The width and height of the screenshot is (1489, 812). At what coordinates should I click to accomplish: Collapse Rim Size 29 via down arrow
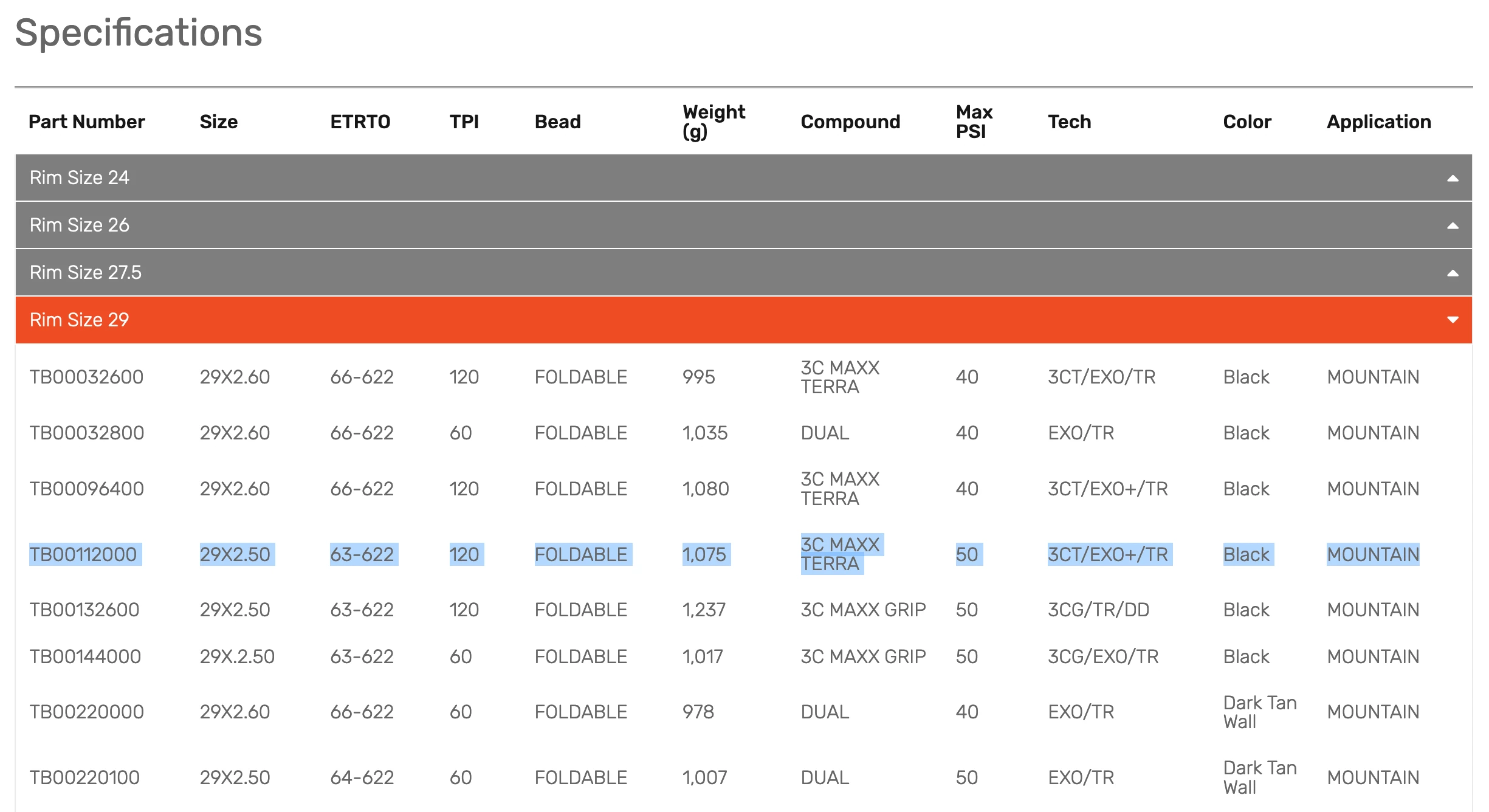(x=1453, y=320)
